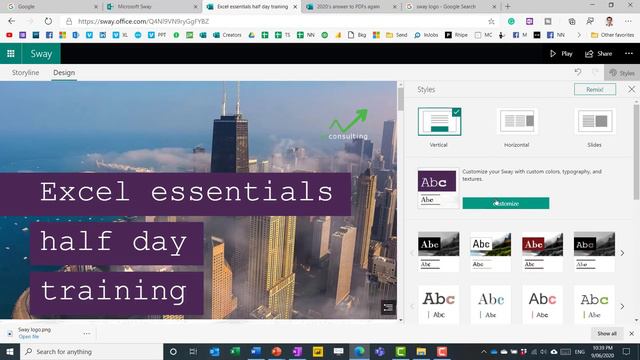Open the YouTube bookmark icon

point(9,35)
